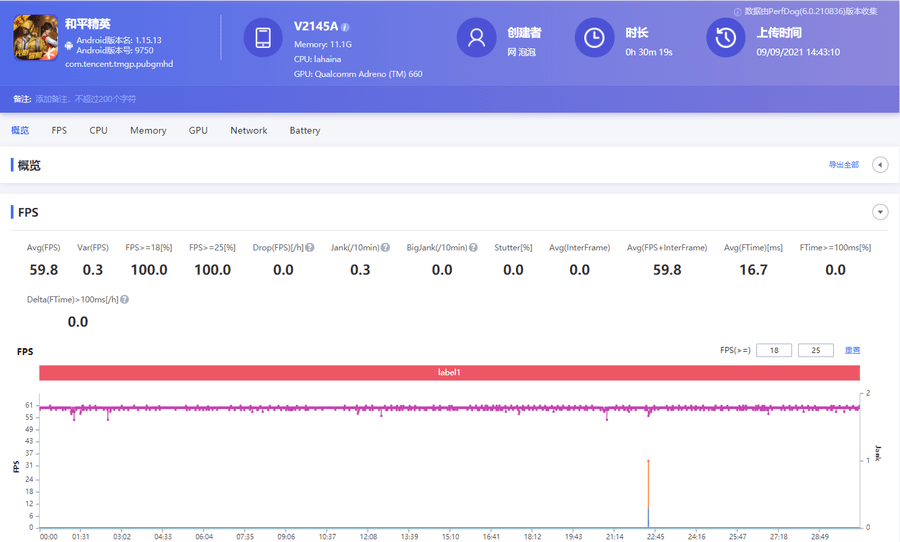Viewport: 900px width, 542px height.
Task: Click the duration text 0h 30m 19s
Action: pos(649,52)
